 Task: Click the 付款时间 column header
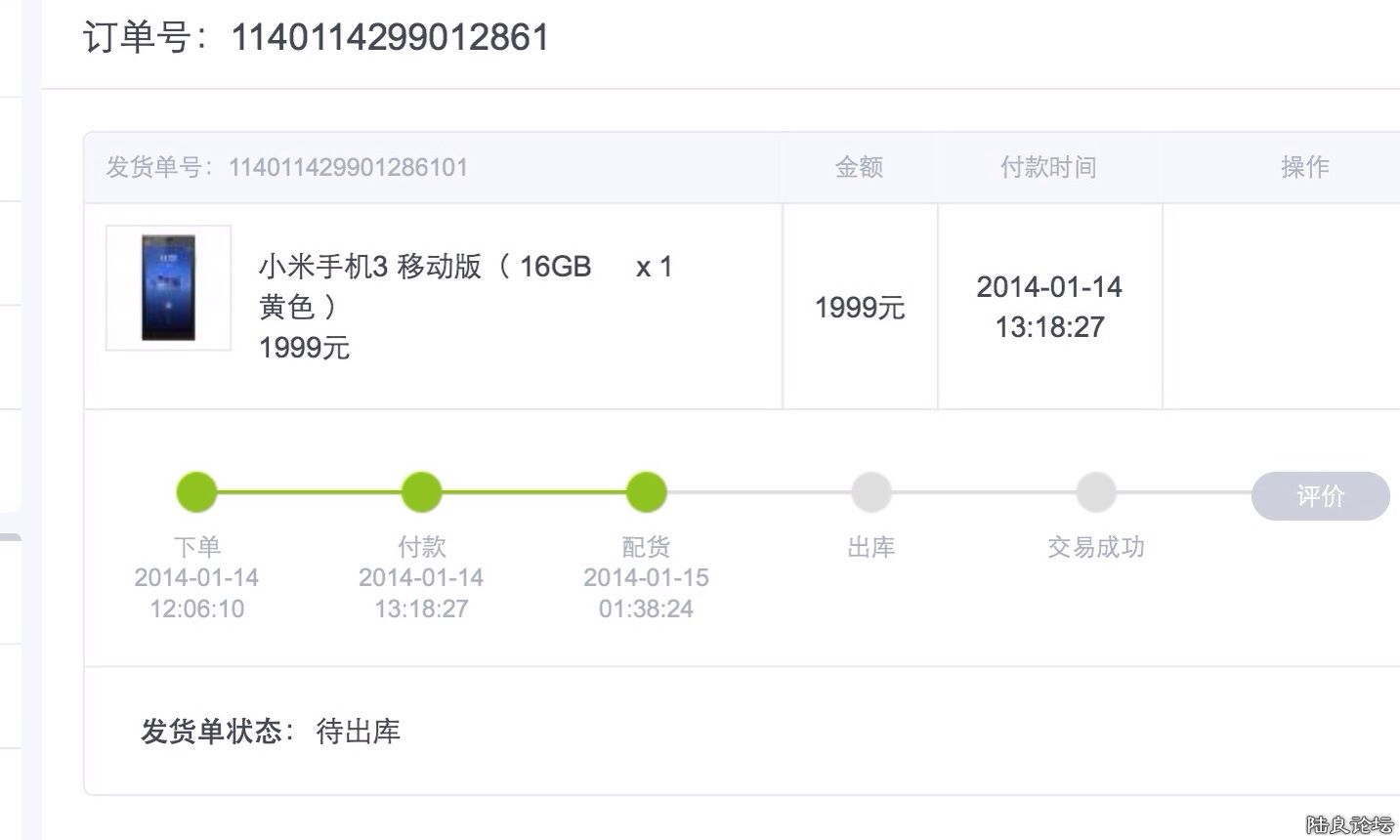[x=1048, y=167]
